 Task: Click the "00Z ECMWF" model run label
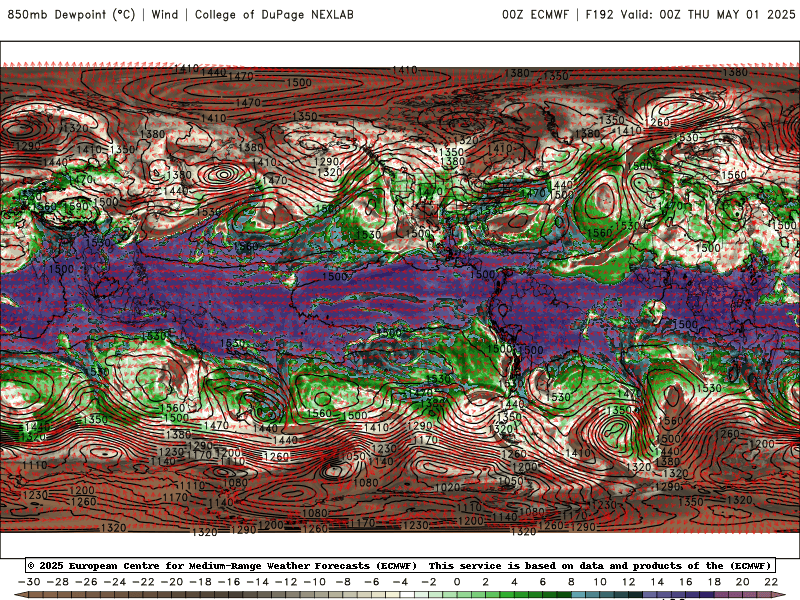click(535, 14)
